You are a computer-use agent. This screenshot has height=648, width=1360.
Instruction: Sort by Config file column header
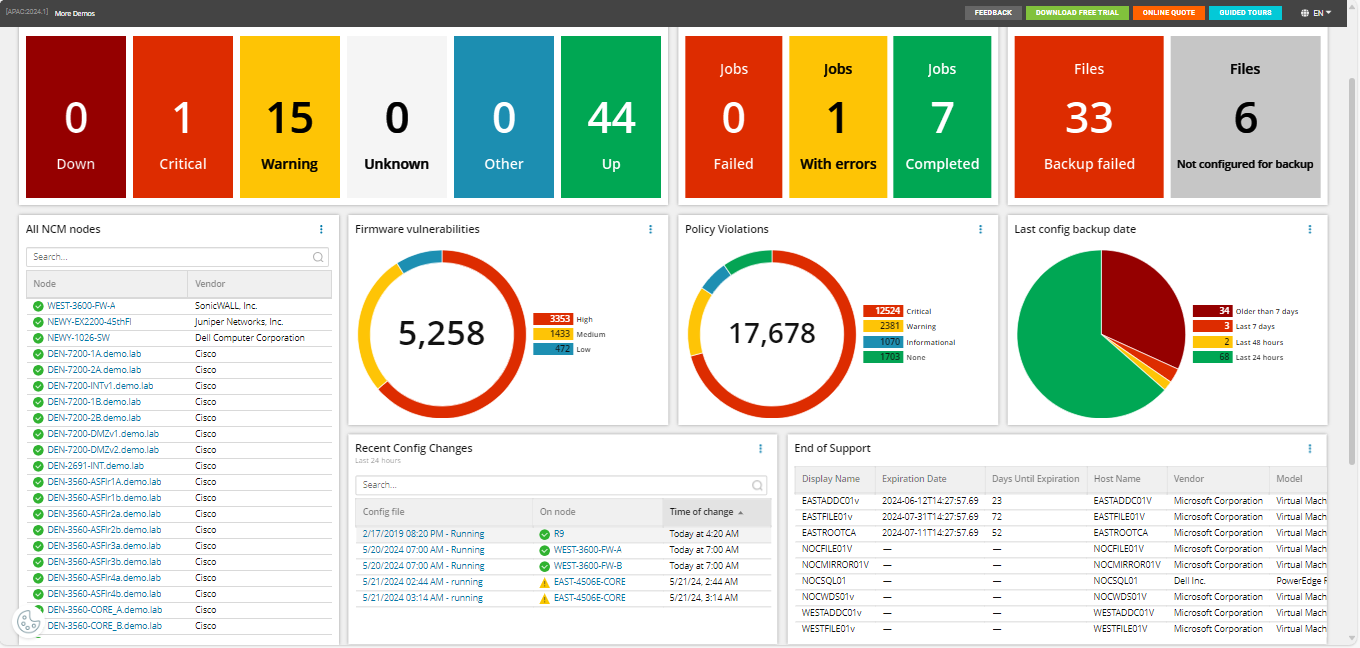click(444, 512)
